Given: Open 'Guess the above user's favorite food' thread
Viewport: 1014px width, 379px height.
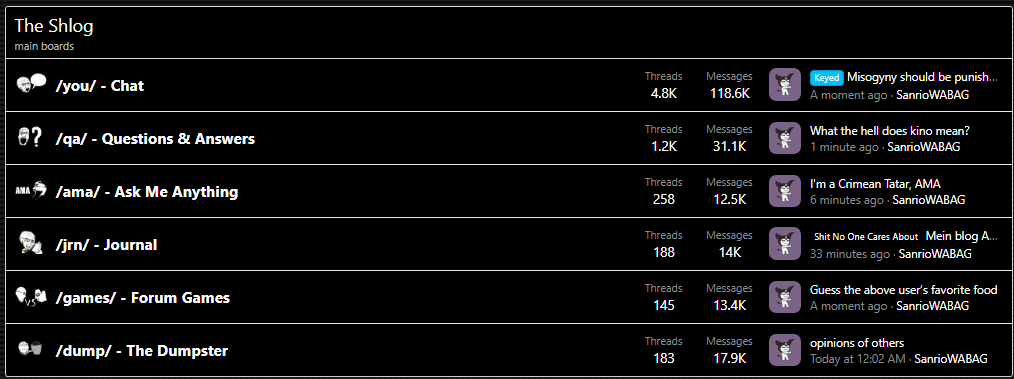Looking at the screenshot, I should tap(903, 290).
